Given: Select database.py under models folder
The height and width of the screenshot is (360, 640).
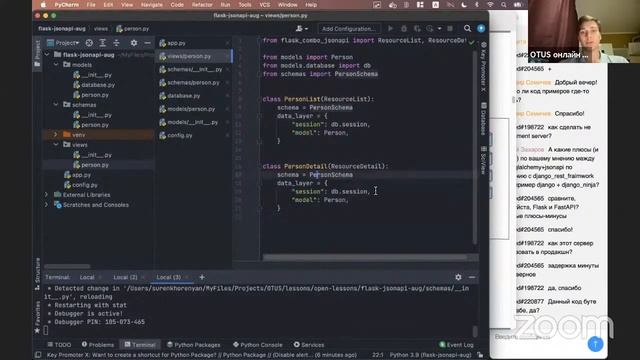Looking at the screenshot, I should tap(98, 85).
